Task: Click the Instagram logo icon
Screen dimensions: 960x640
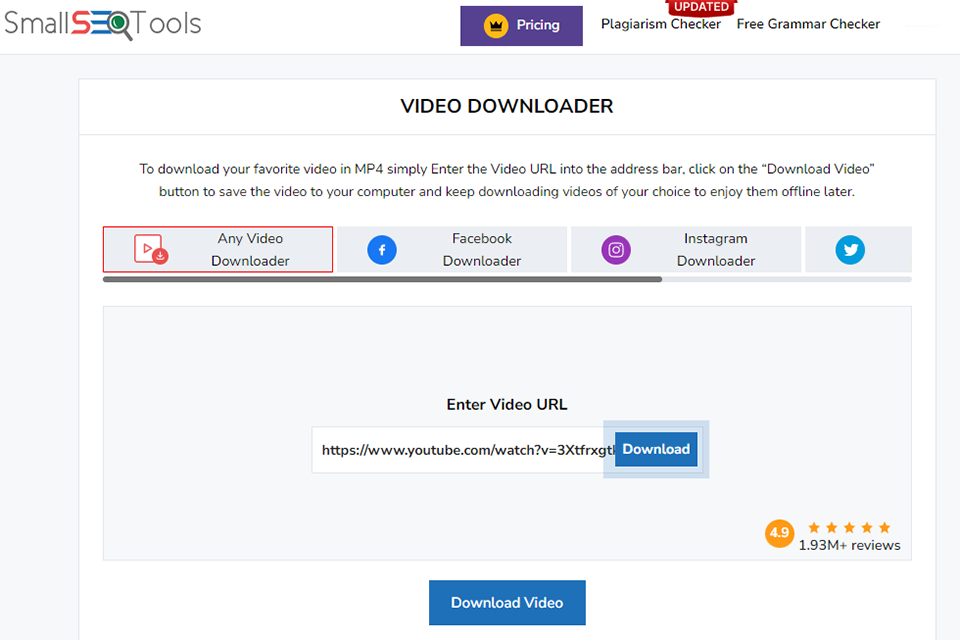Action: (x=616, y=250)
